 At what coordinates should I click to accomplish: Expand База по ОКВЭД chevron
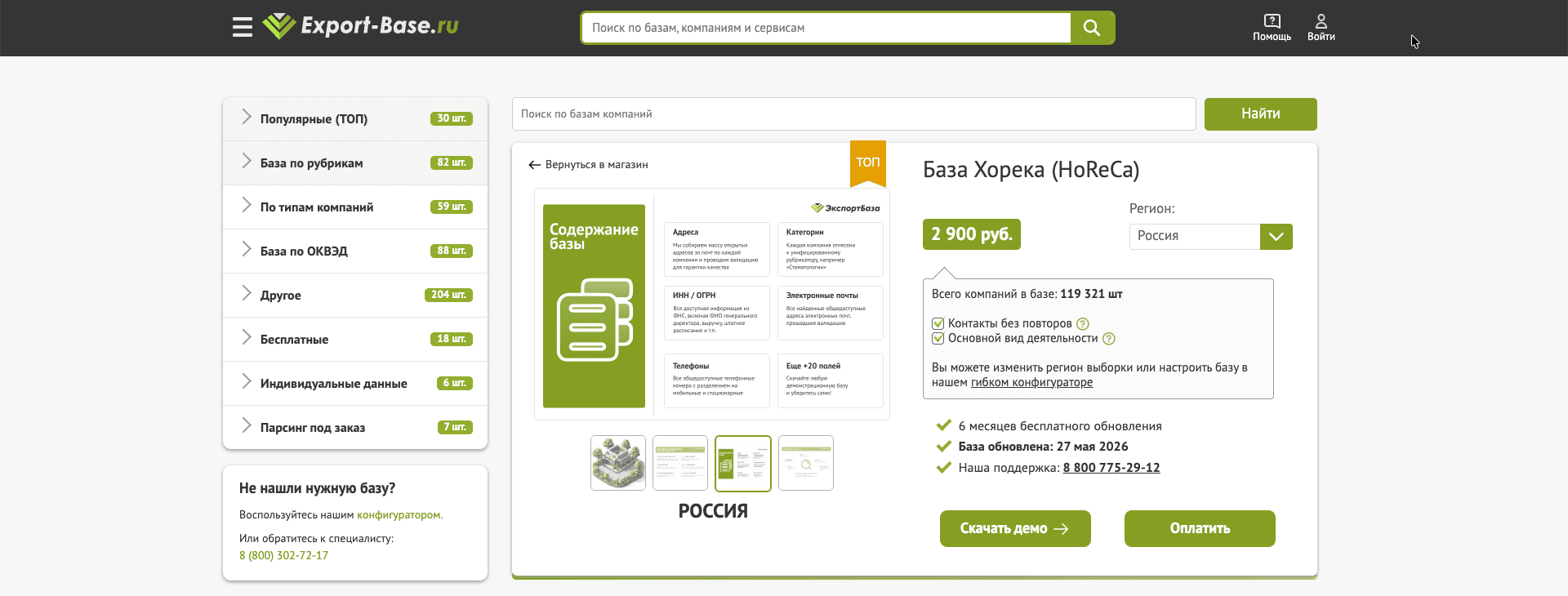click(246, 250)
